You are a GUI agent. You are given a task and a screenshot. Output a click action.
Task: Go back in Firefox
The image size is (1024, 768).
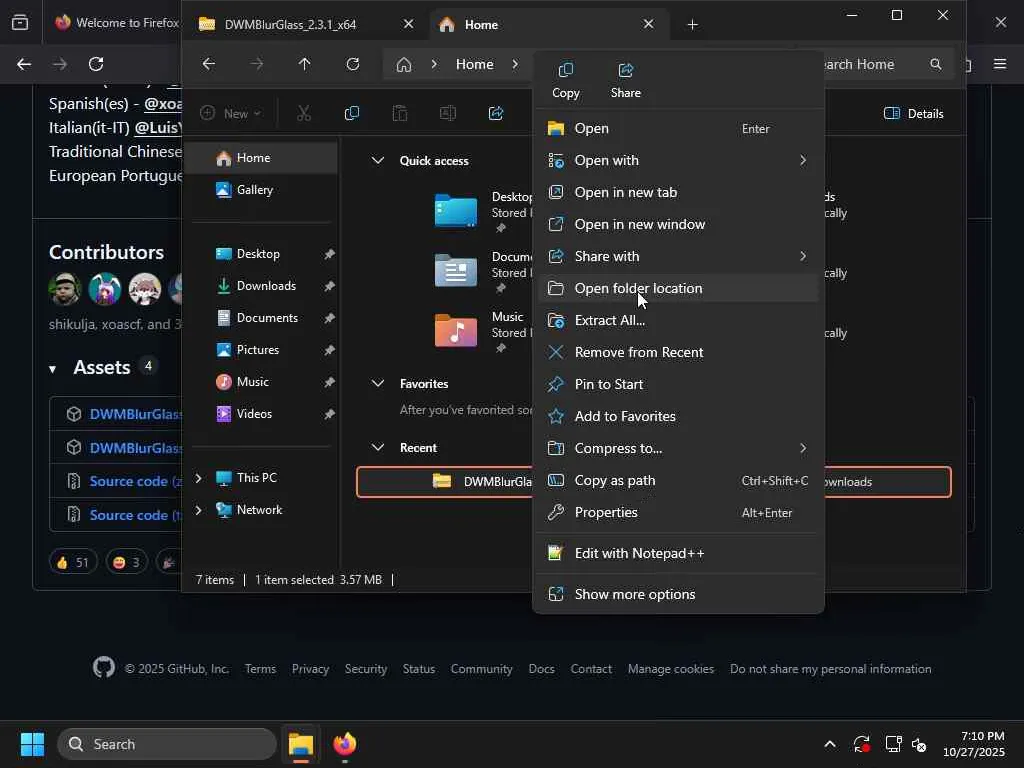pos(24,64)
